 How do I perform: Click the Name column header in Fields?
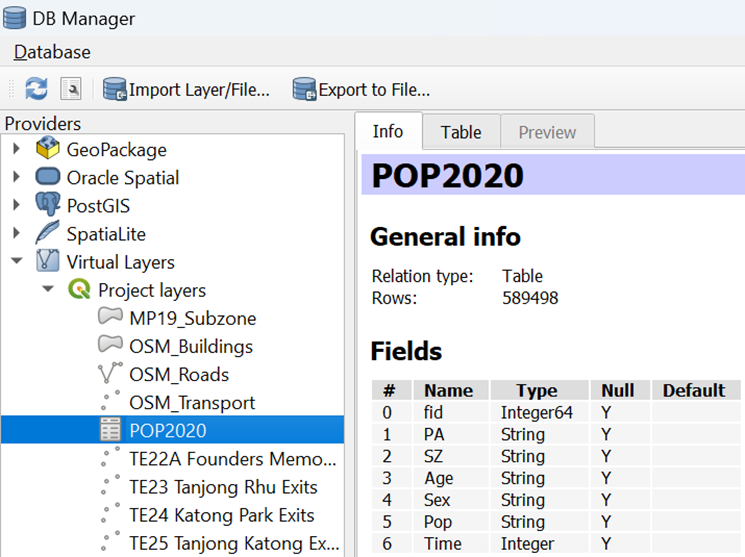449,390
